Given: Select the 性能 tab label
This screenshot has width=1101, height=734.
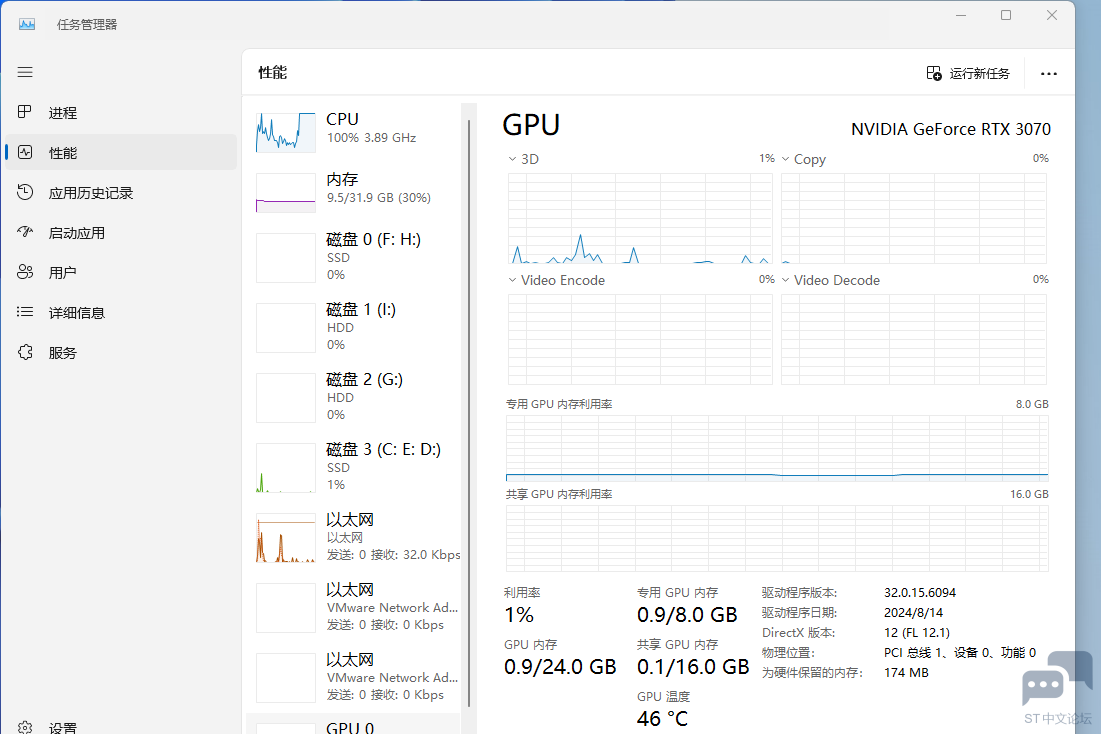Looking at the screenshot, I should click(x=62, y=153).
